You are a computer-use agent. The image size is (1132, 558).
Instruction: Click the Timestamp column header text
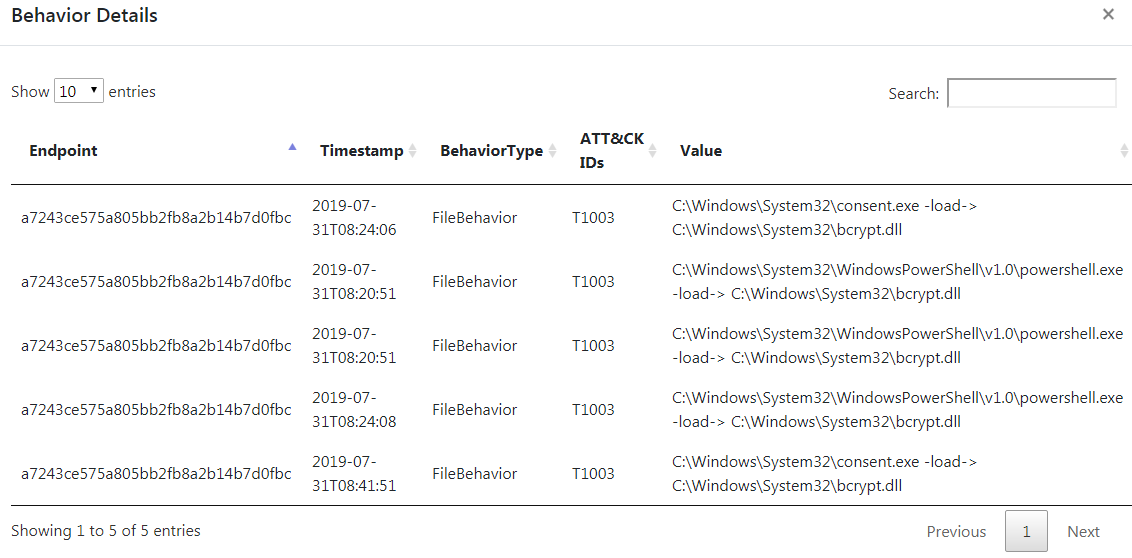[x=362, y=151]
